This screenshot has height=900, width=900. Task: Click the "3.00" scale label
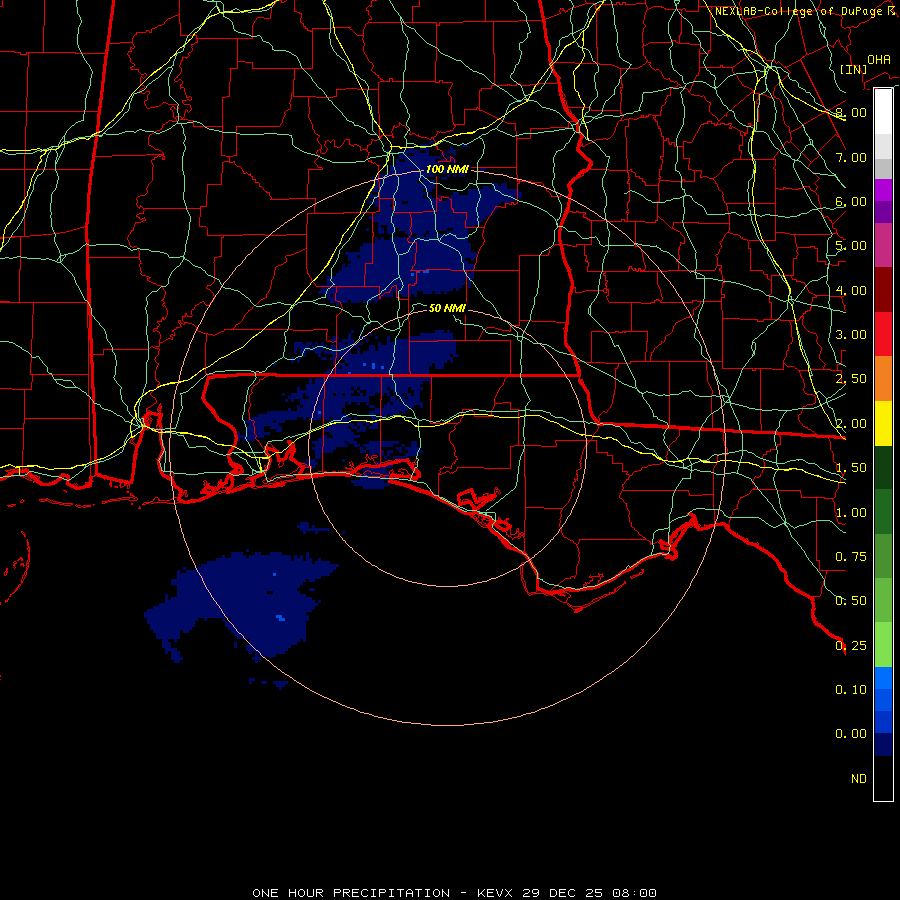851,335
